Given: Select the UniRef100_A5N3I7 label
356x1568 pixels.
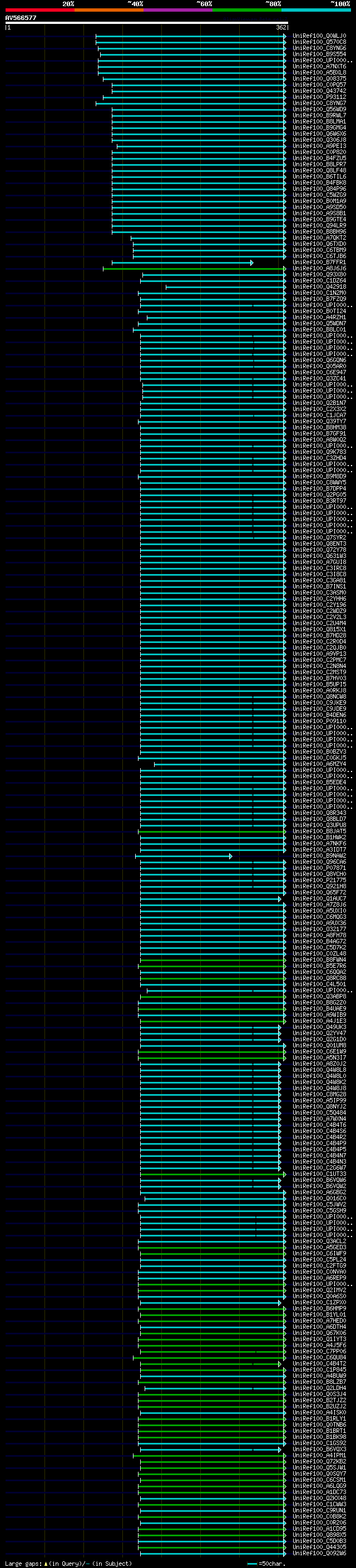Looking at the screenshot, I should pos(319,1058).
